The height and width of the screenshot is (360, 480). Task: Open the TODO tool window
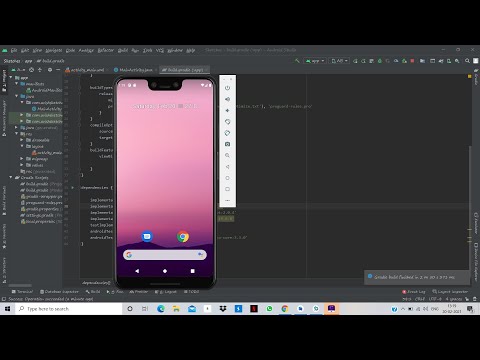click(192, 291)
